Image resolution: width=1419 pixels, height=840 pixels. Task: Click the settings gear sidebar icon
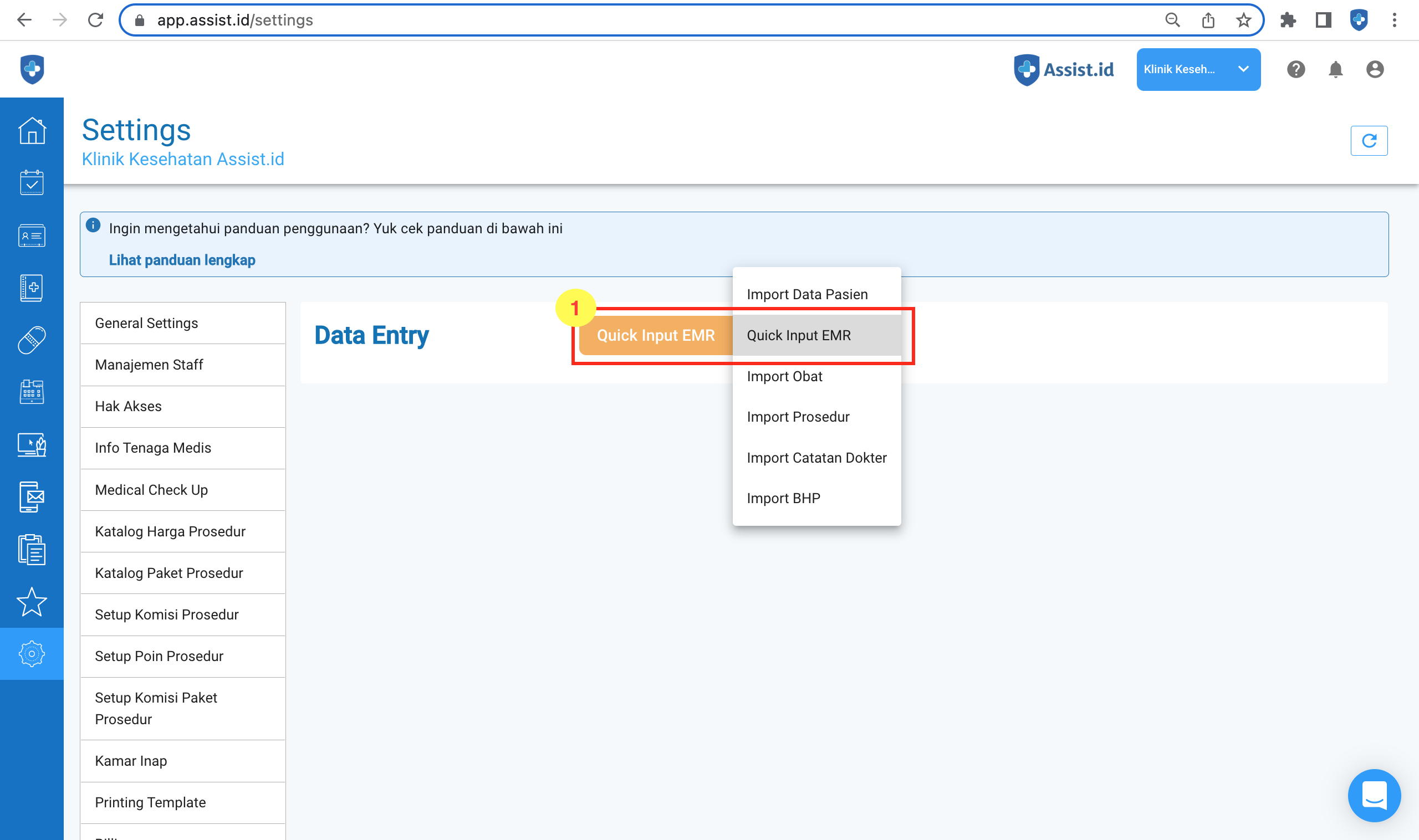(x=32, y=654)
